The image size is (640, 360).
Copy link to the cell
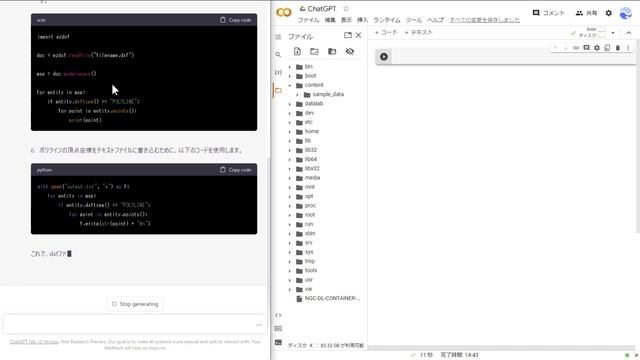pos(576,48)
